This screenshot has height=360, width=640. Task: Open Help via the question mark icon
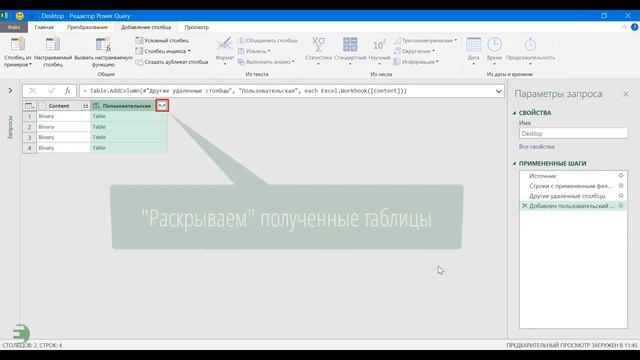(634, 27)
